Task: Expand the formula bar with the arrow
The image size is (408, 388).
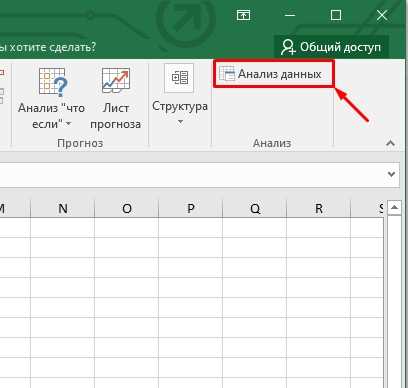Action: tap(391, 174)
